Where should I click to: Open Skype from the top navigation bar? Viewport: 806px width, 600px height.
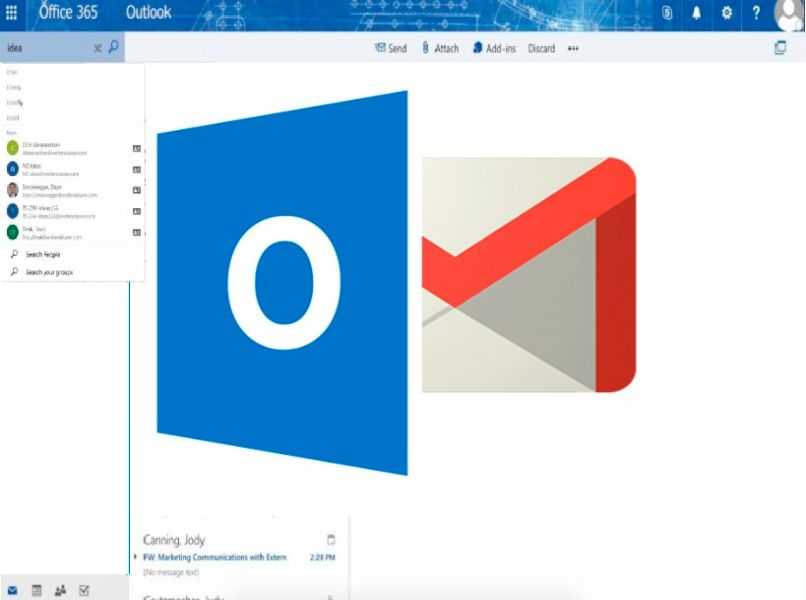click(665, 12)
